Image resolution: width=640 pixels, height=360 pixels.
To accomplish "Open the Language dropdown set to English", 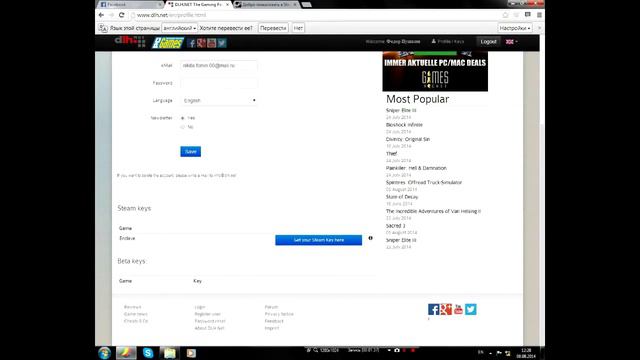I will (219, 100).
